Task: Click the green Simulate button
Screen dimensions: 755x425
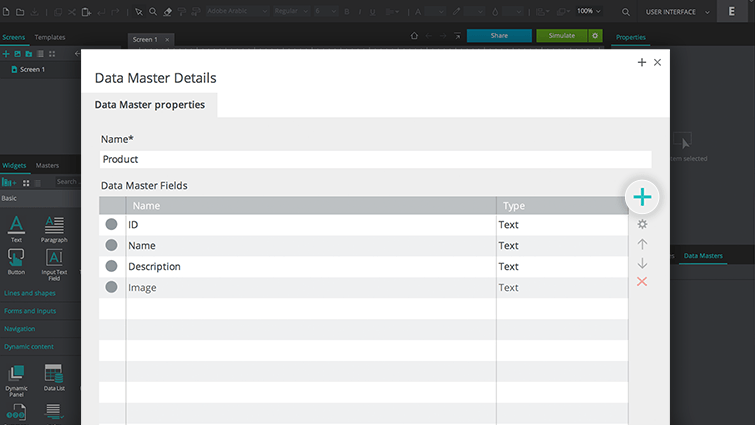Action: coord(562,35)
